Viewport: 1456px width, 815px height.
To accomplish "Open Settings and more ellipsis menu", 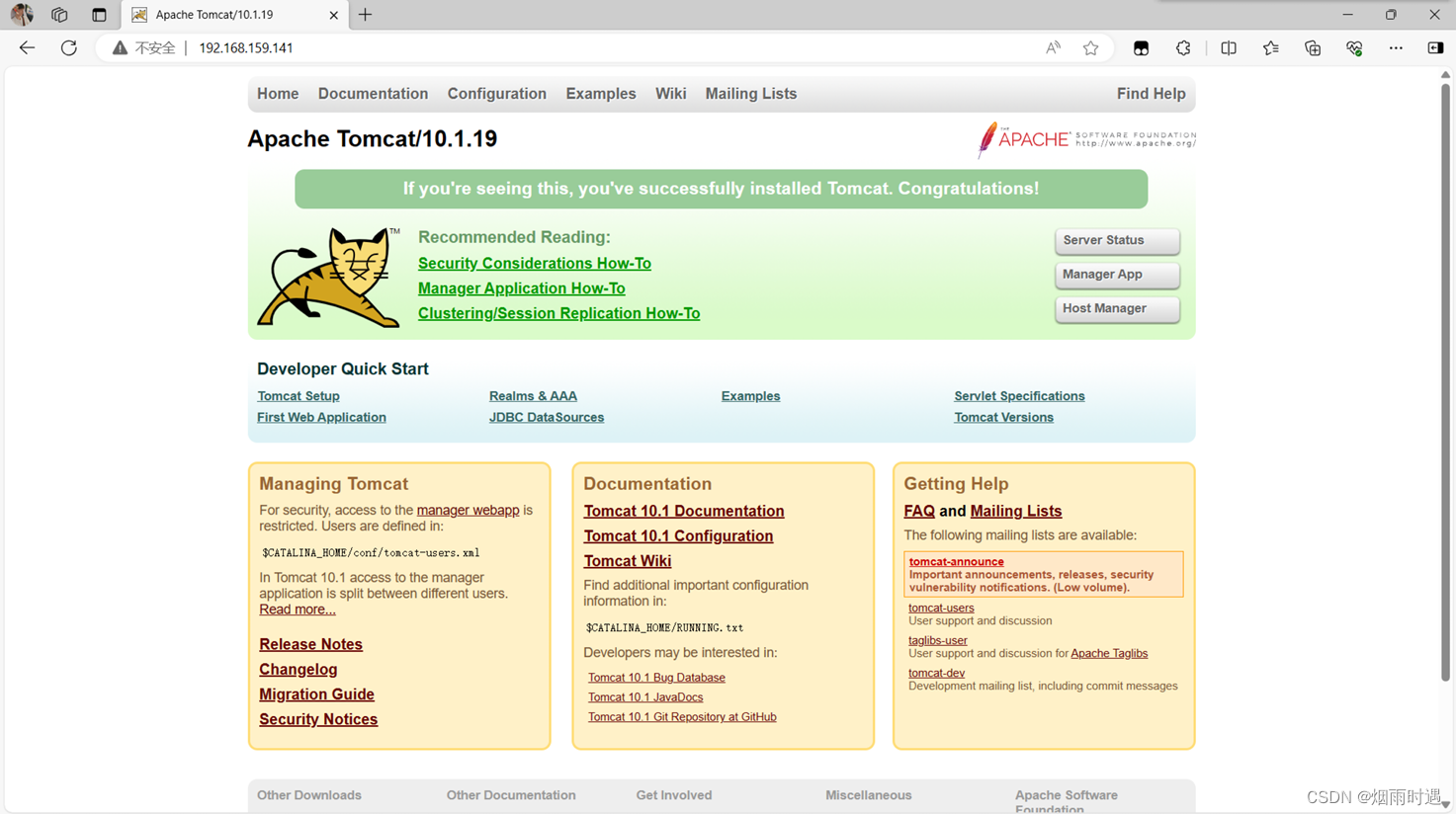I will pos(1396,47).
